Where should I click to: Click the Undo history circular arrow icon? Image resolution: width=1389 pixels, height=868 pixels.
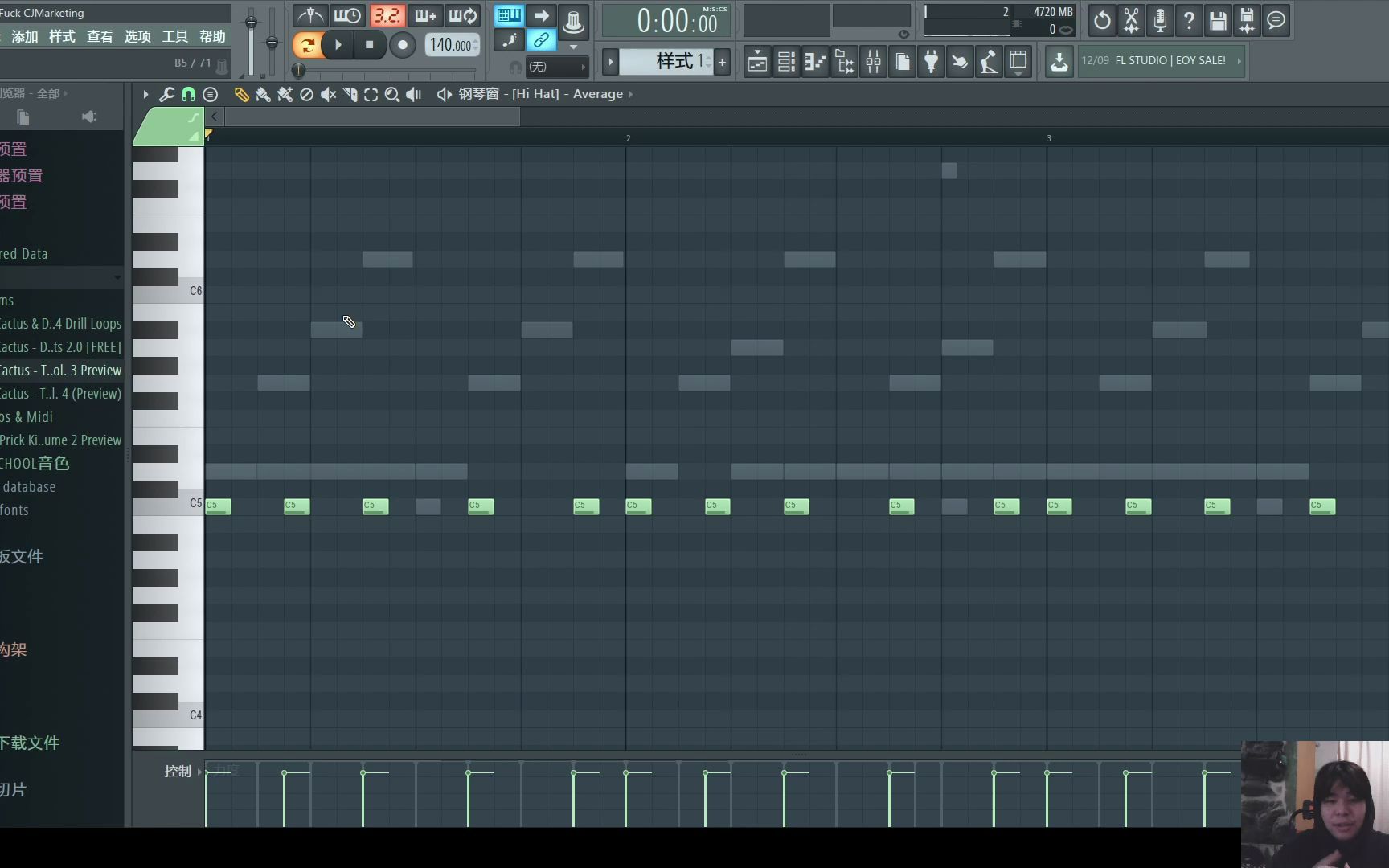pyautogui.click(x=1102, y=20)
